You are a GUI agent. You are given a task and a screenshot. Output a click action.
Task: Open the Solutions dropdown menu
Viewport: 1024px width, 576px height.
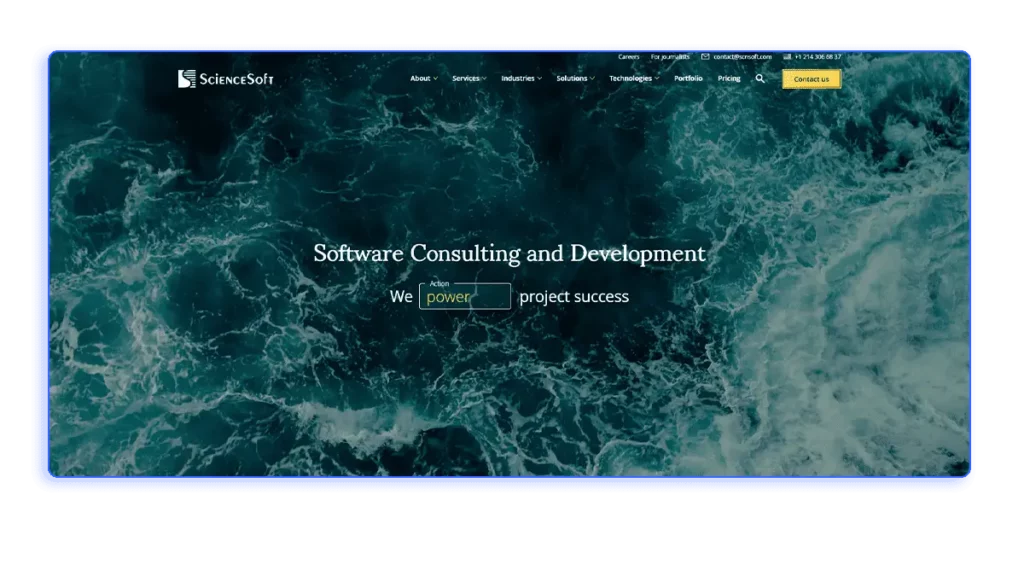click(571, 79)
